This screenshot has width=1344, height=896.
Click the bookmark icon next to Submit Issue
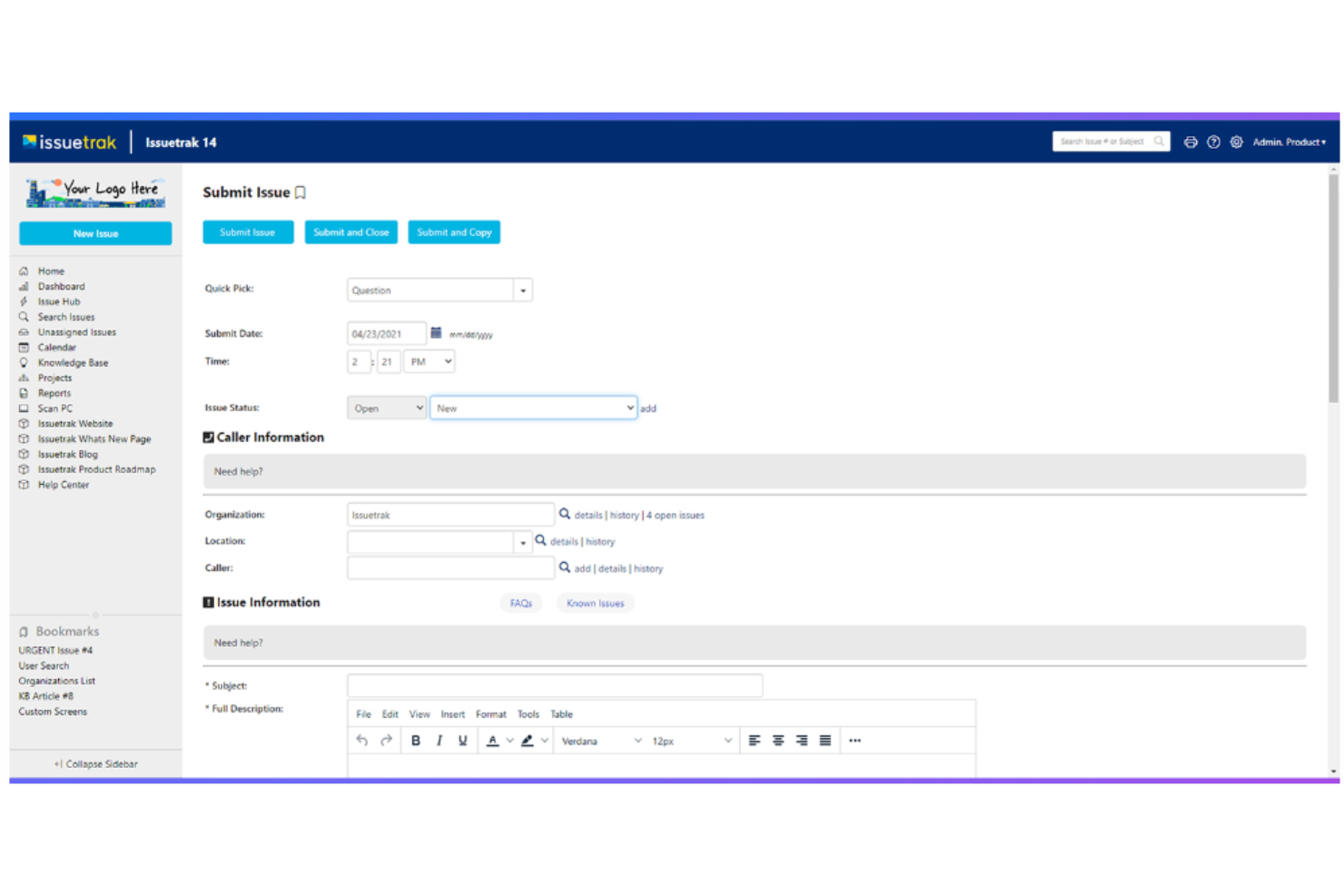pyautogui.click(x=300, y=192)
